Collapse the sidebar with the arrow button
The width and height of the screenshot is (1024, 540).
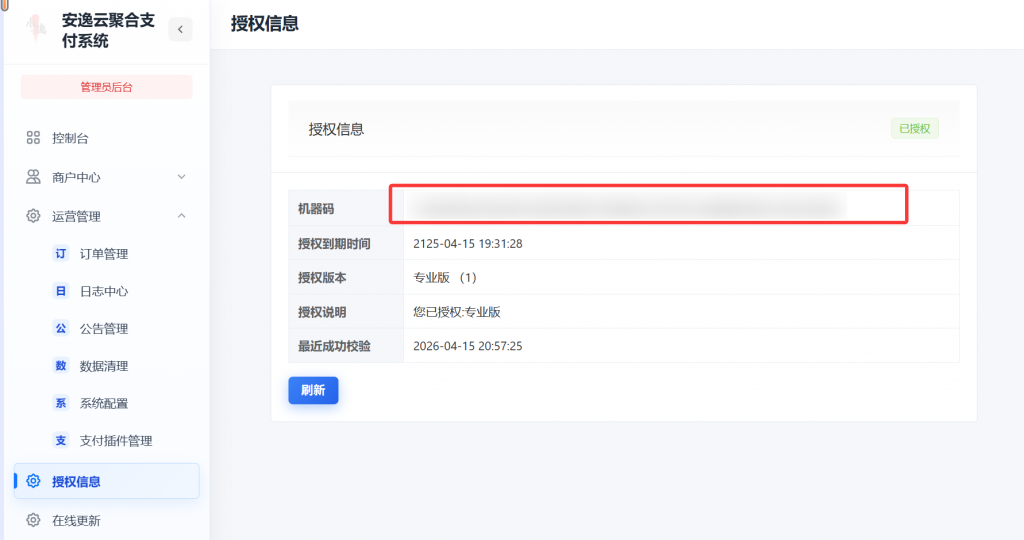[x=180, y=30]
